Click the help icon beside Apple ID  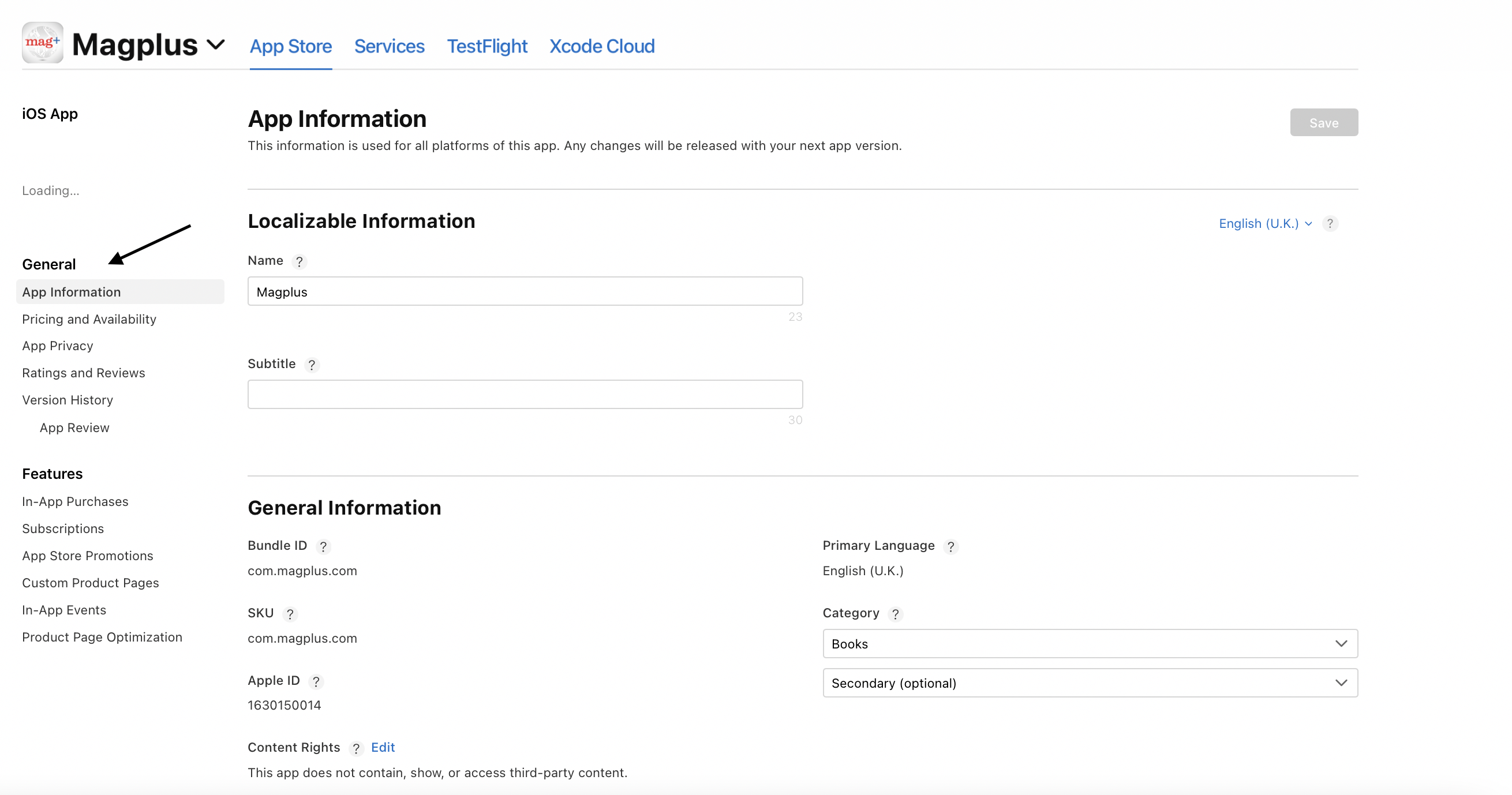(x=316, y=681)
